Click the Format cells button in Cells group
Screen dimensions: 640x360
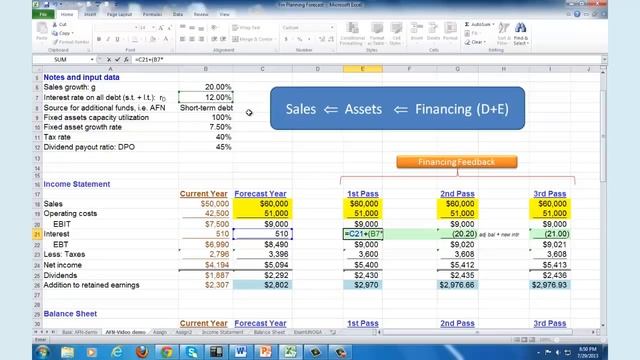[450, 31]
